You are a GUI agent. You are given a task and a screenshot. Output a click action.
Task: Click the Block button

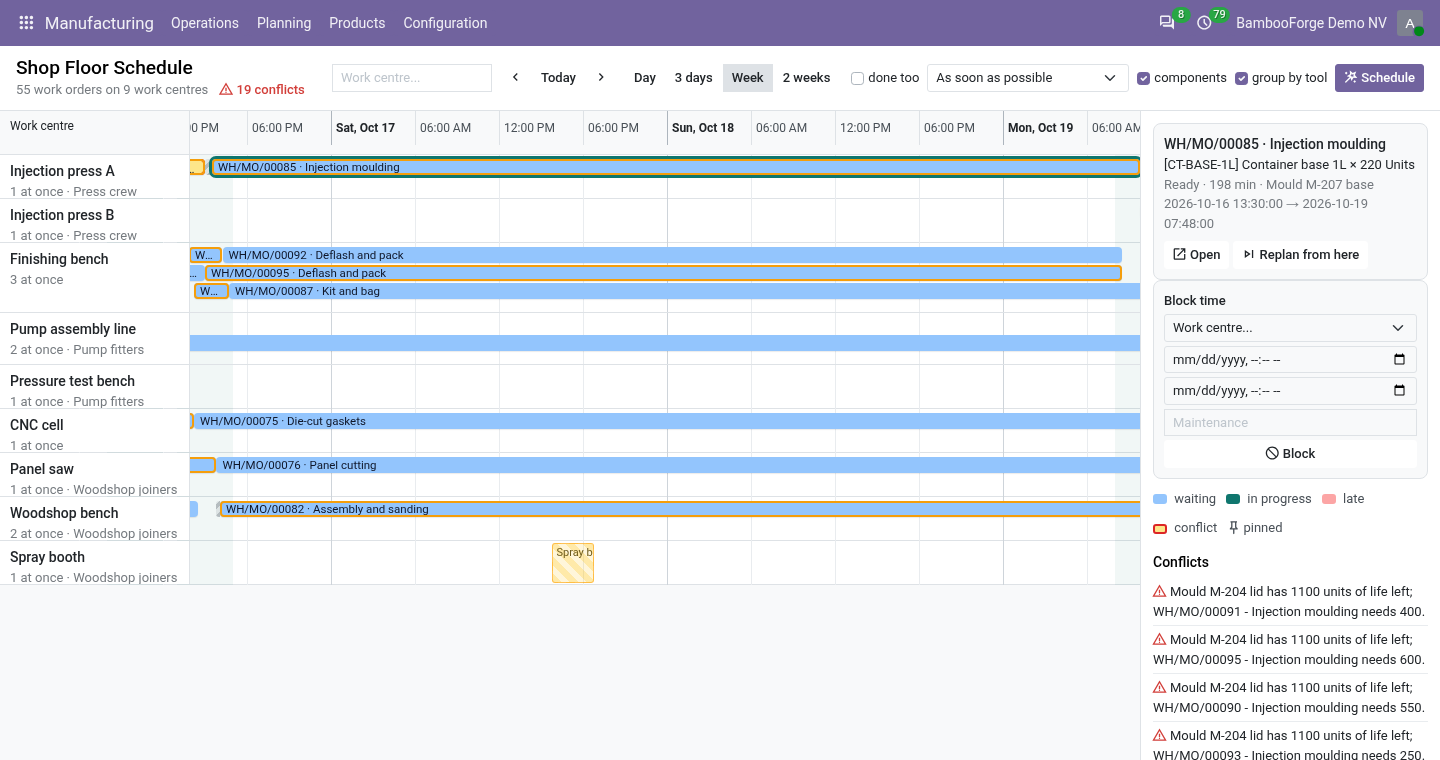(x=1290, y=454)
